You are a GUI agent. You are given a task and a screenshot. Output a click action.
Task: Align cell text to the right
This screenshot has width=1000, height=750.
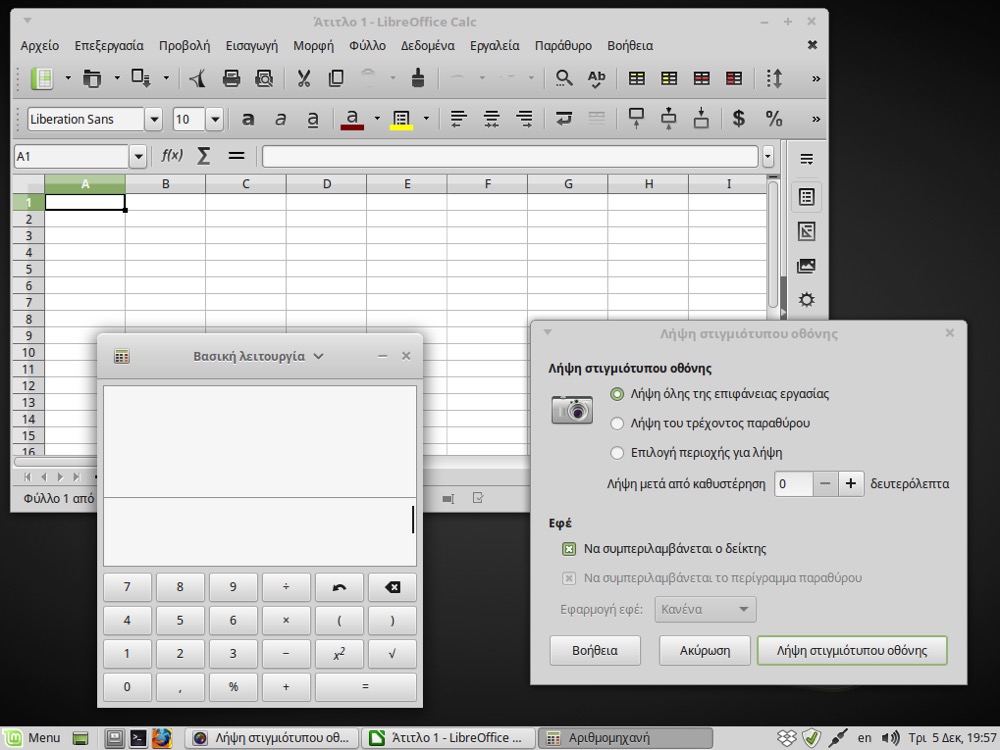click(524, 119)
